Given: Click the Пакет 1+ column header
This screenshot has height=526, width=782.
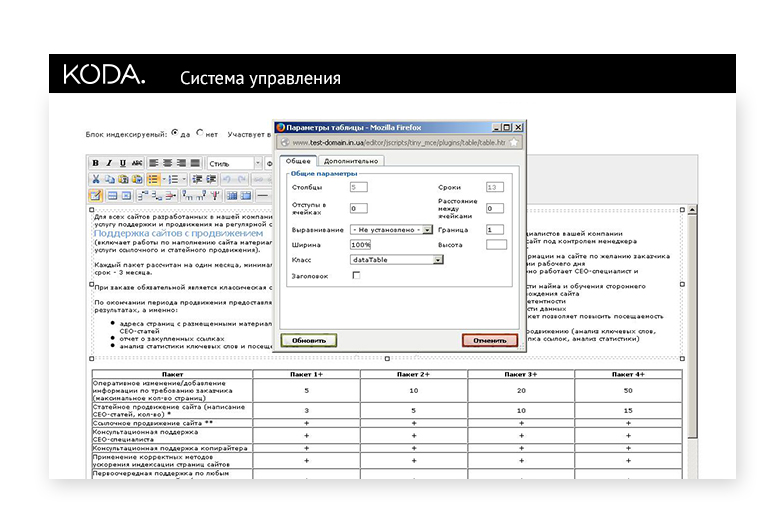Looking at the screenshot, I should (x=306, y=374).
